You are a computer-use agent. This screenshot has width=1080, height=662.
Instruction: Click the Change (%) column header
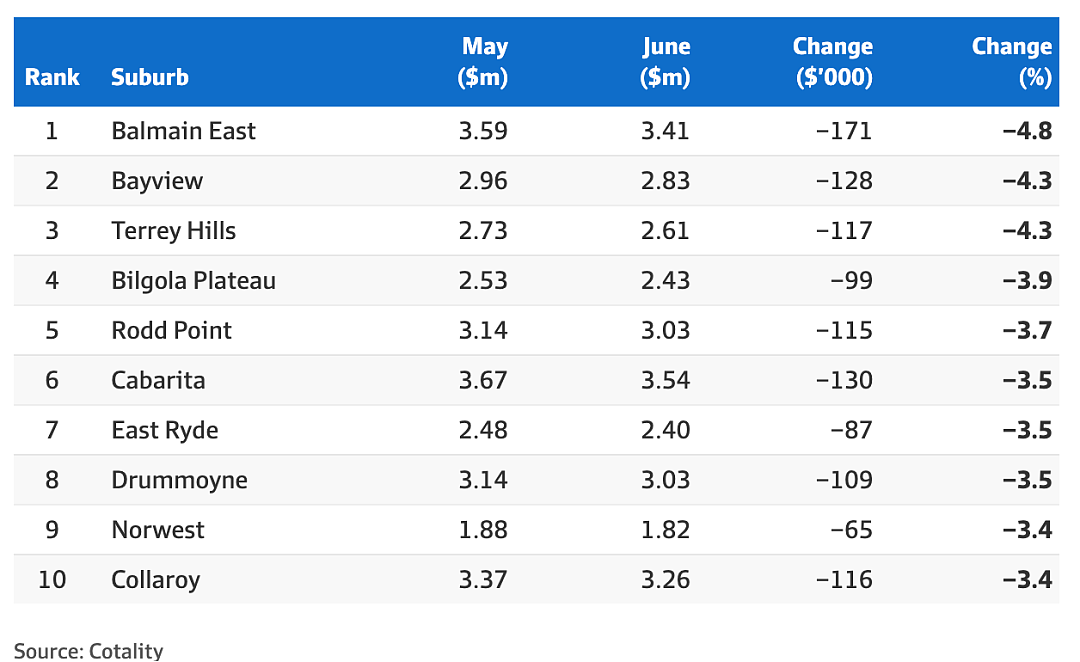[x=1012, y=61]
